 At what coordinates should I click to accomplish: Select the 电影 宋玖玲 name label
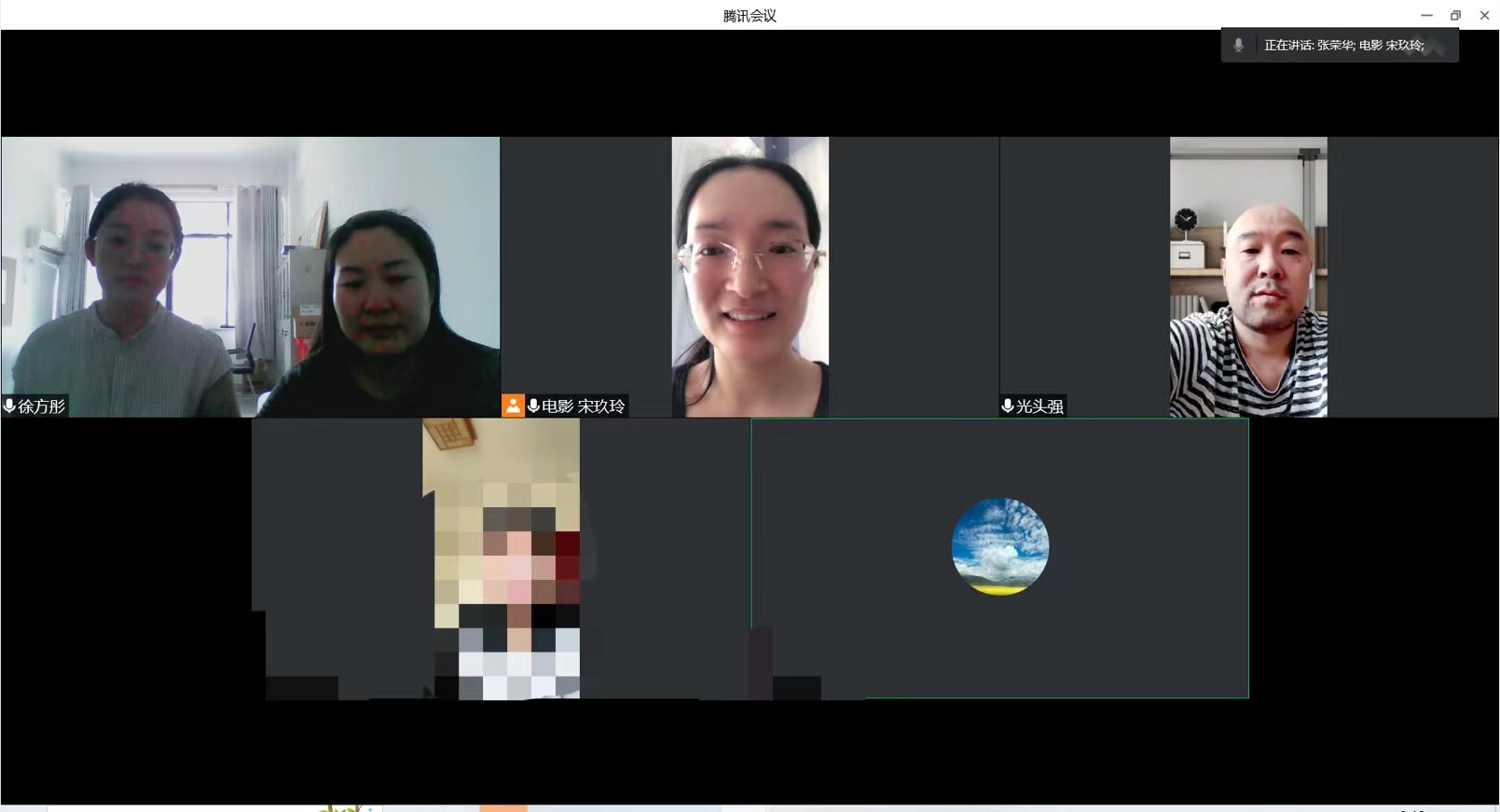point(584,406)
